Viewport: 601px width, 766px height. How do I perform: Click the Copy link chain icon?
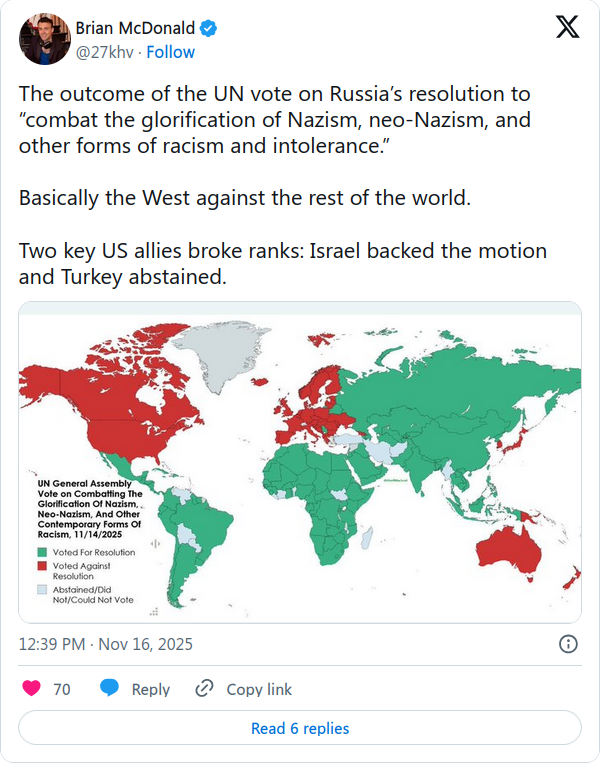(204, 689)
